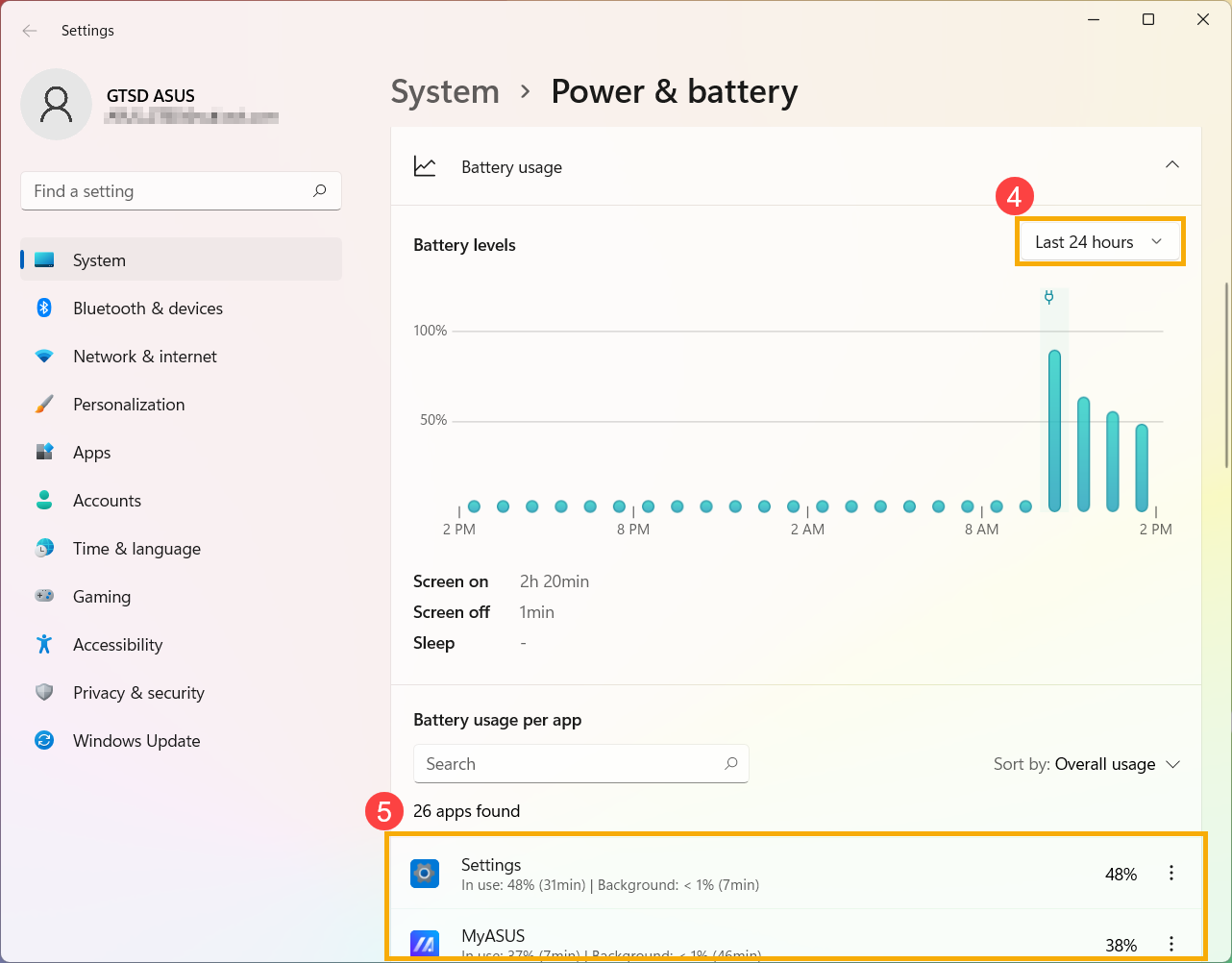Click the last battery bar near 2 PM
The height and width of the screenshot is (963, 1232).
(1142, 468)
